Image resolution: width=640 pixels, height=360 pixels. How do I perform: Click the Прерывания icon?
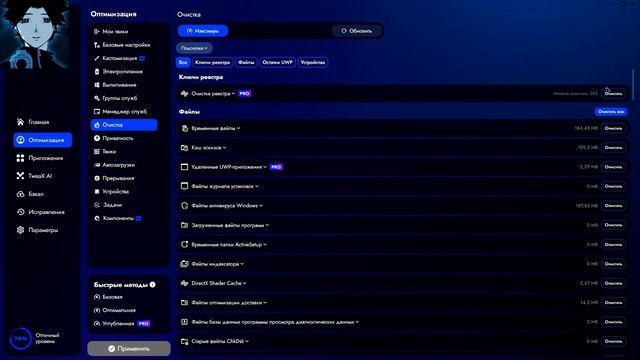coord(97,178)
